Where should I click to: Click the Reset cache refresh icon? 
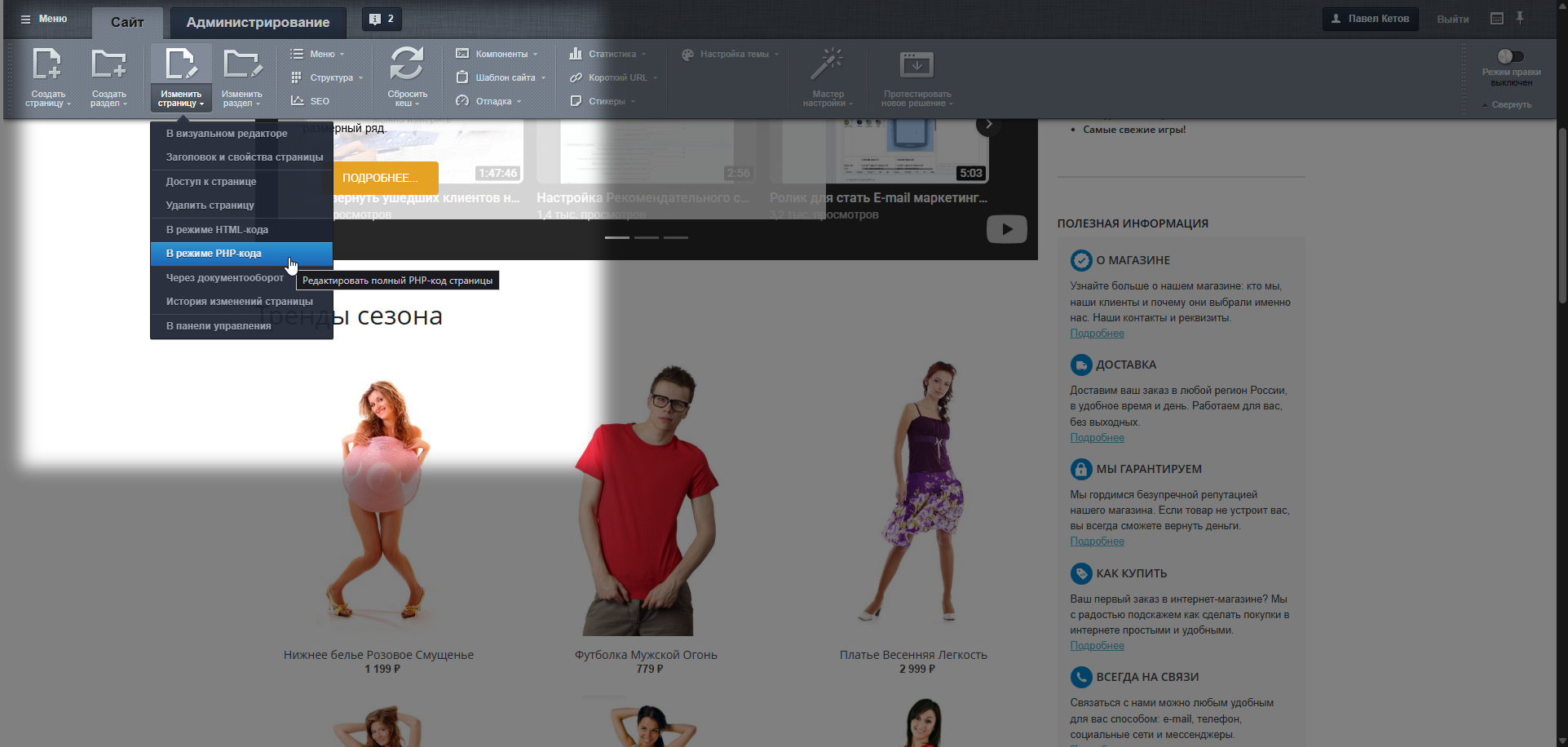pyautogui.click(x=407, y=65)
